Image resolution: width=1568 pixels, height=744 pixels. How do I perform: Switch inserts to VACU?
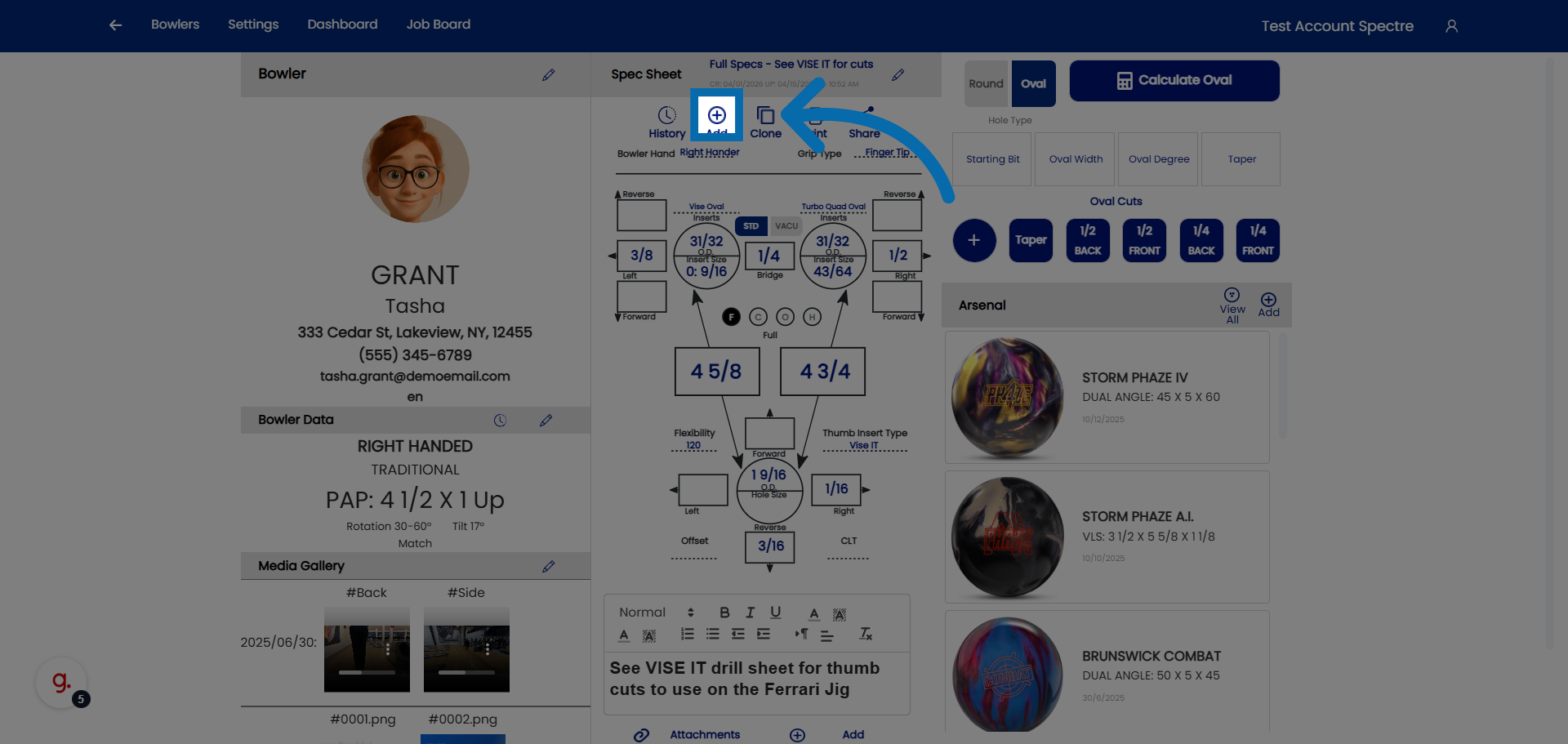click(x=786, y=226)
